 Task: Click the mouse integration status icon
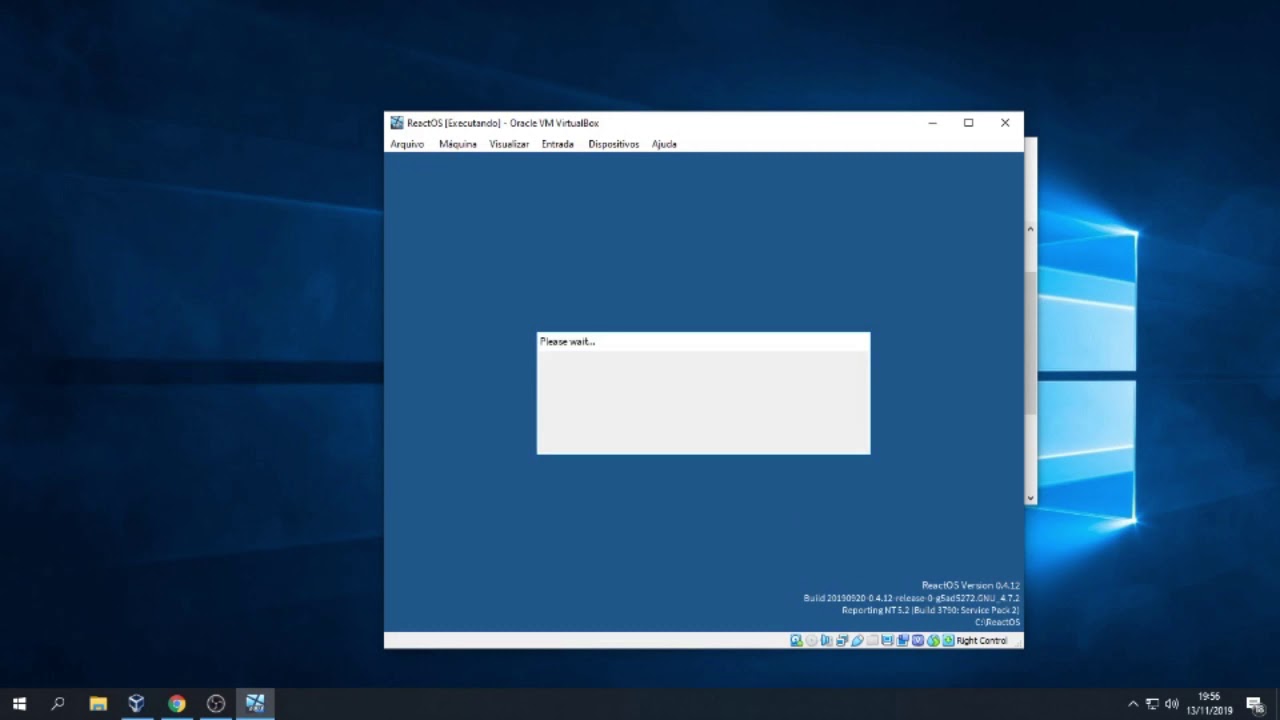[933, 641]
